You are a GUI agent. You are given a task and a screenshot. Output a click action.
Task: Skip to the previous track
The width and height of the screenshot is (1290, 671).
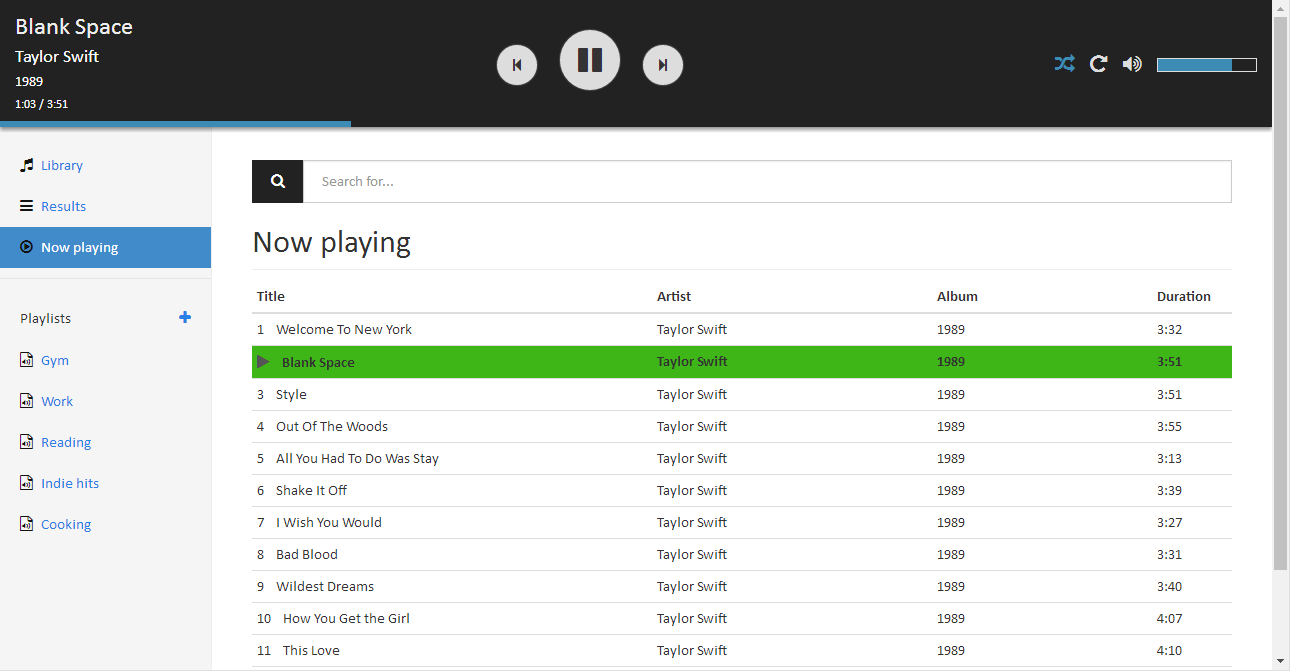[x=517, y=65]
